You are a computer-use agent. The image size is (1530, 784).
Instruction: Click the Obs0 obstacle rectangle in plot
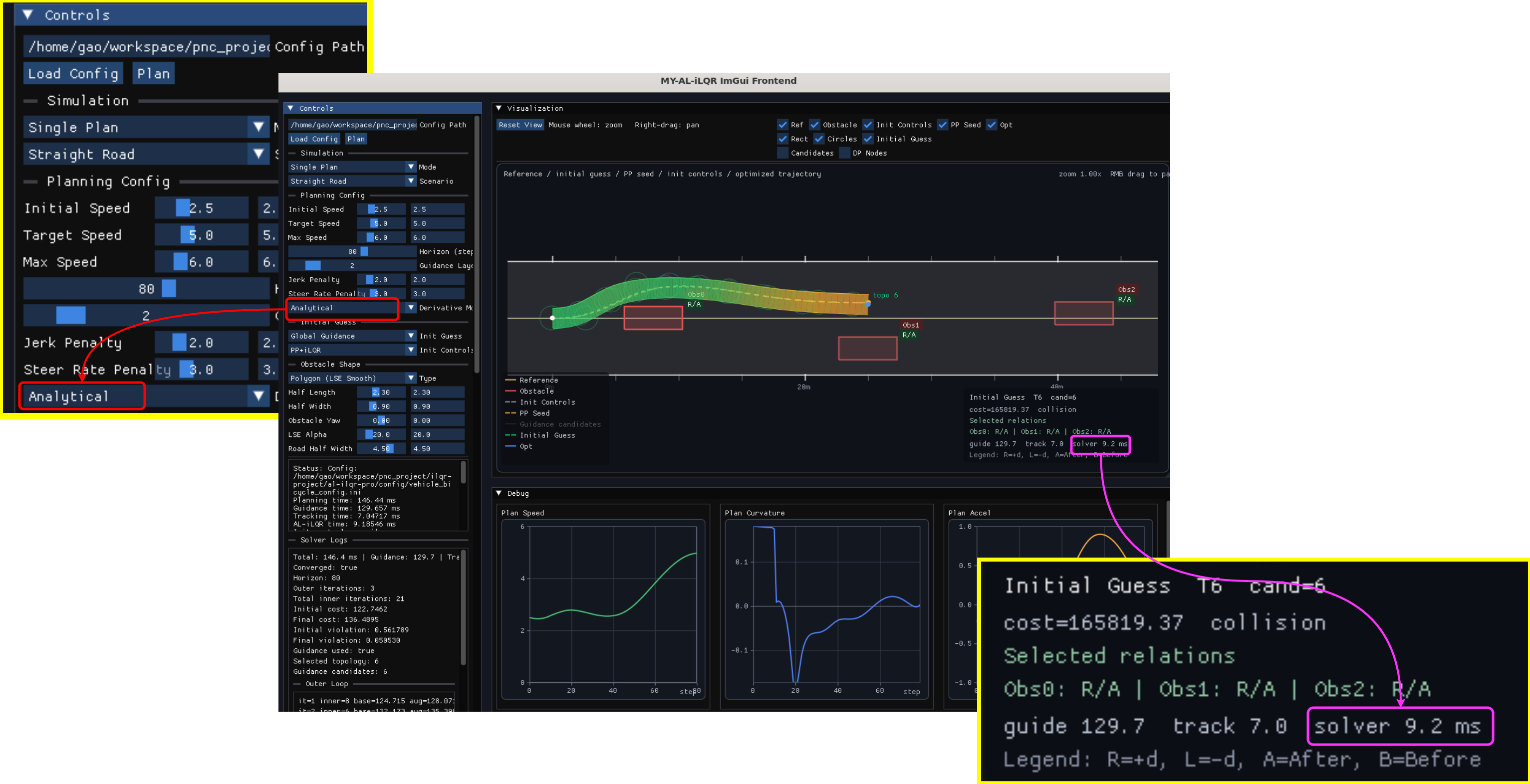click(x=653, y=318)
